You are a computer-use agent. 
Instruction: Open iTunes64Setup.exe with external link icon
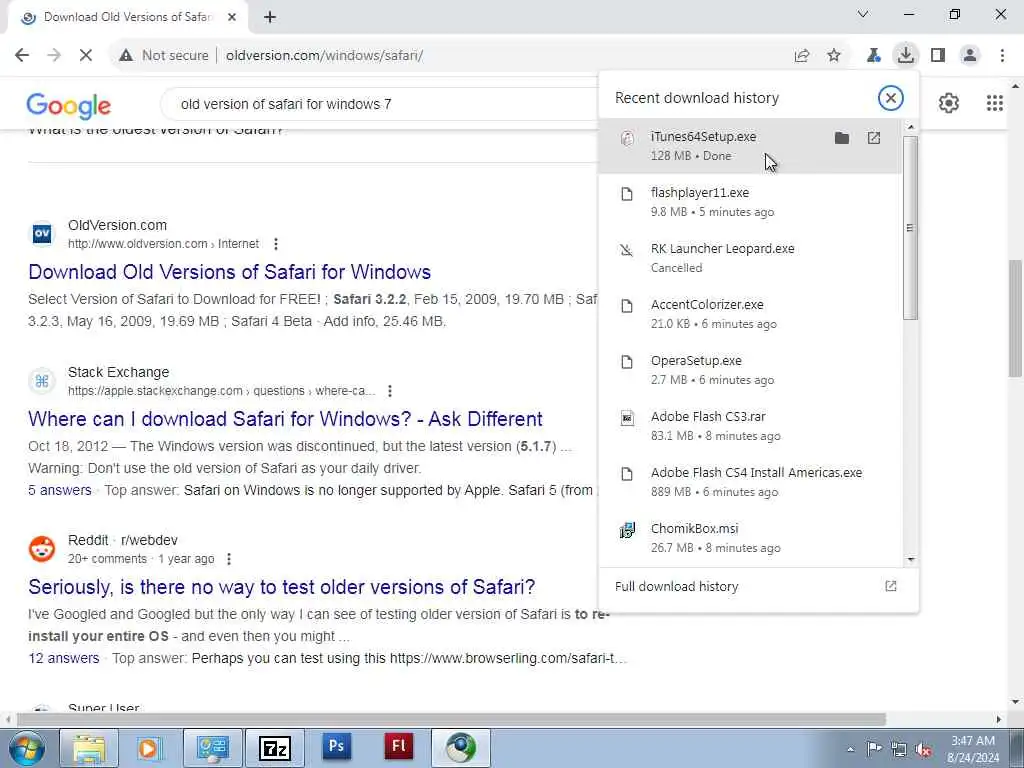[x=874, y=138]
